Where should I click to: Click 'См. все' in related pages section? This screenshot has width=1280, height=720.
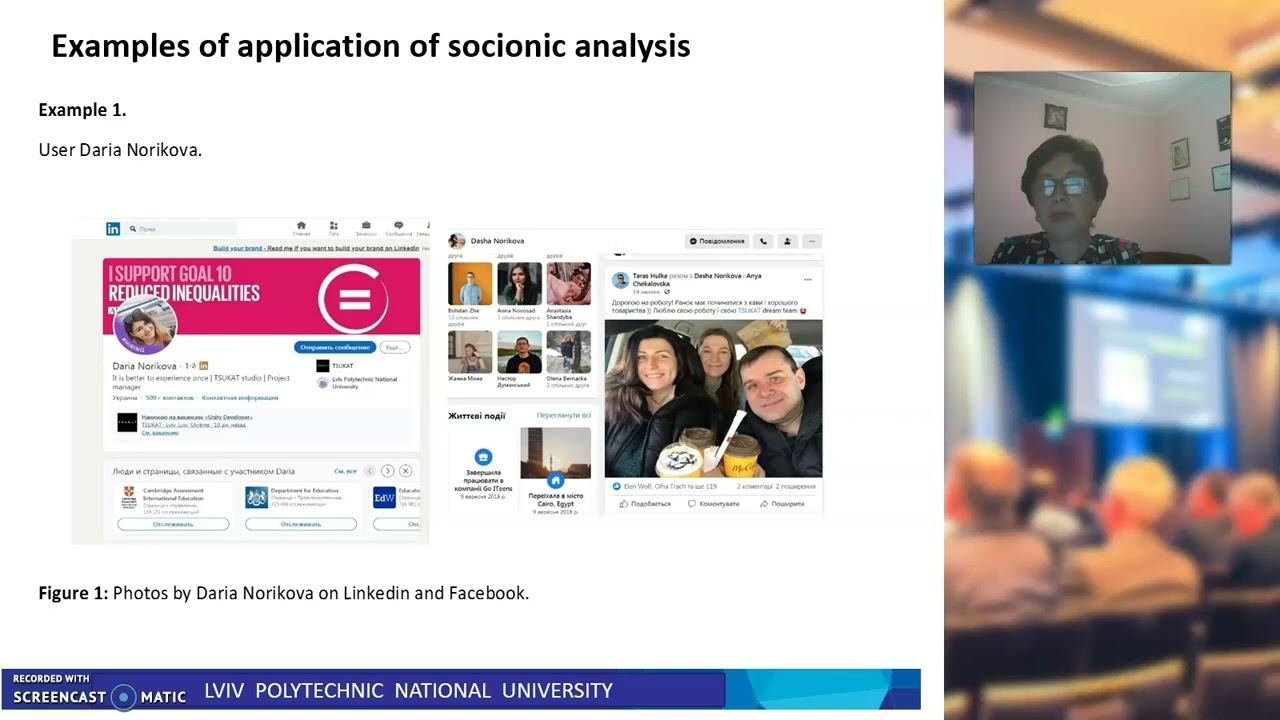[x=345, y=471]
